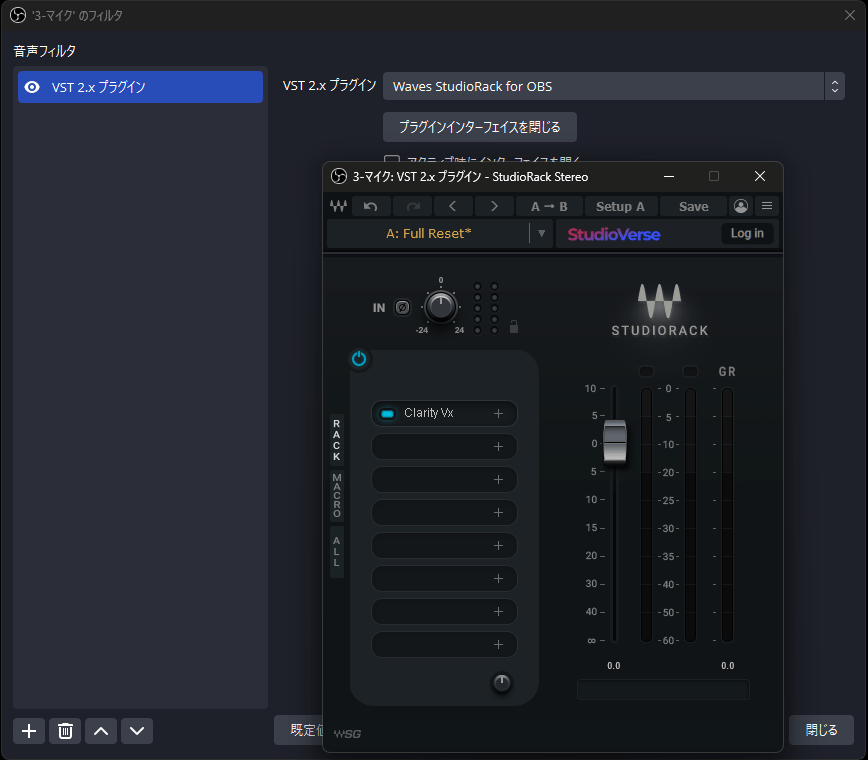Click the output fader 0.0 value readout
Screen dimensions: 868x760
613,666
